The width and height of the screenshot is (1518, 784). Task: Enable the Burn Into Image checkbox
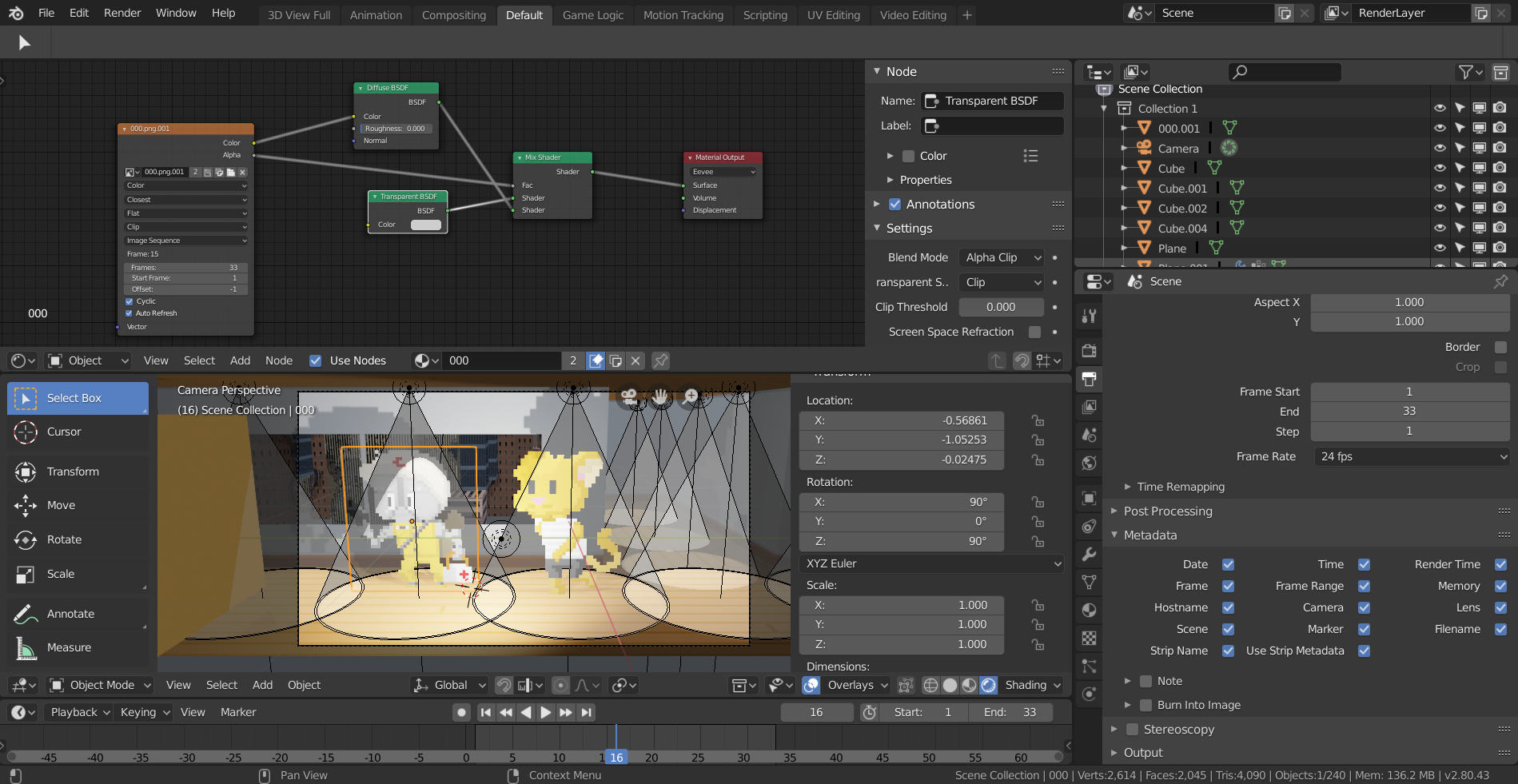1146,705
